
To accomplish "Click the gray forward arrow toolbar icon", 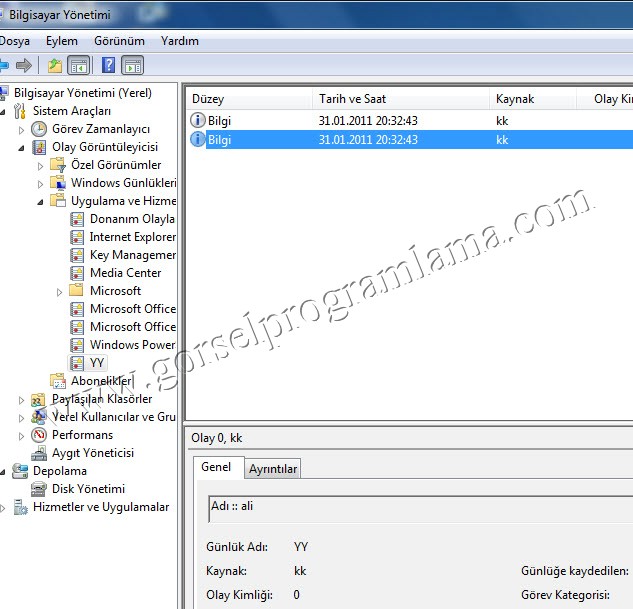I will click(24, 66).
